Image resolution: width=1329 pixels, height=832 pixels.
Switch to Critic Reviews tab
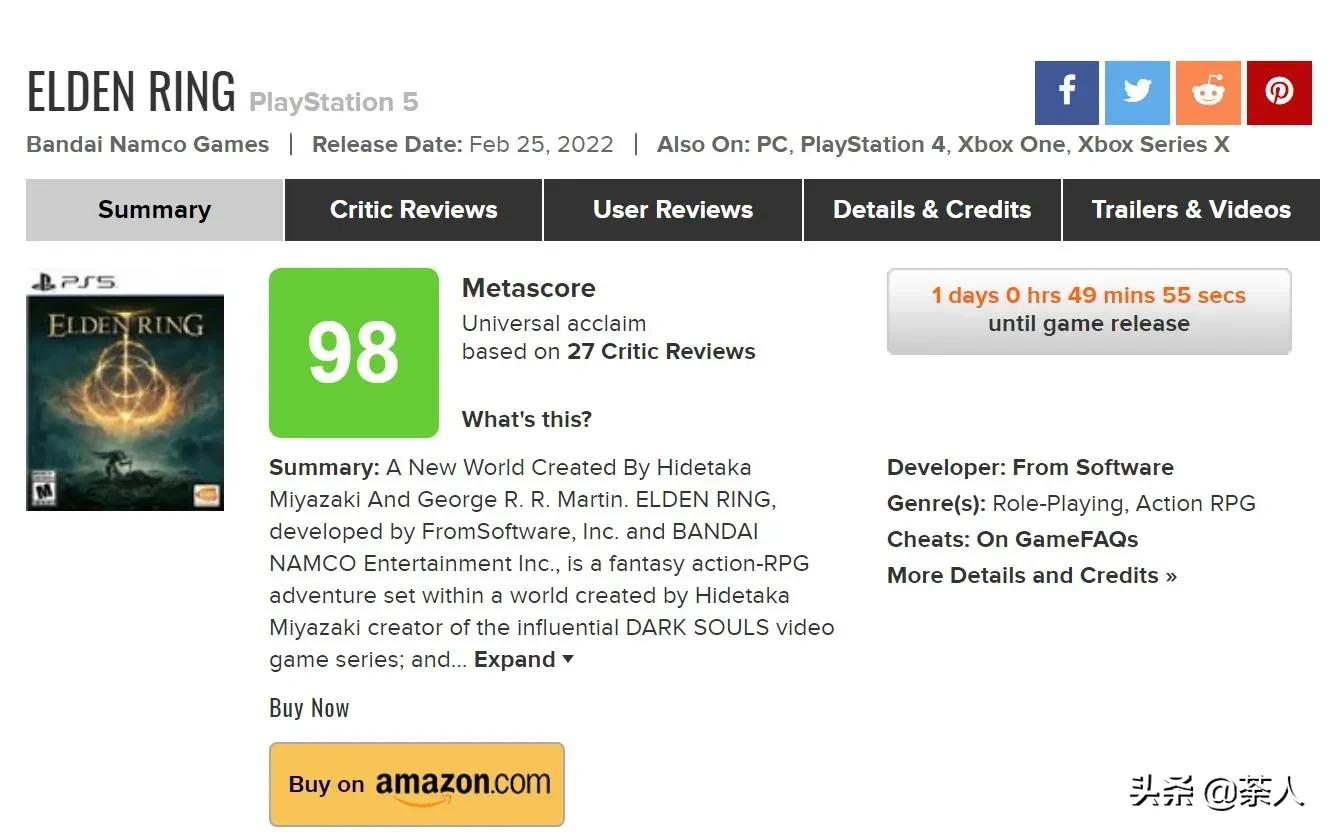[413, 210]
